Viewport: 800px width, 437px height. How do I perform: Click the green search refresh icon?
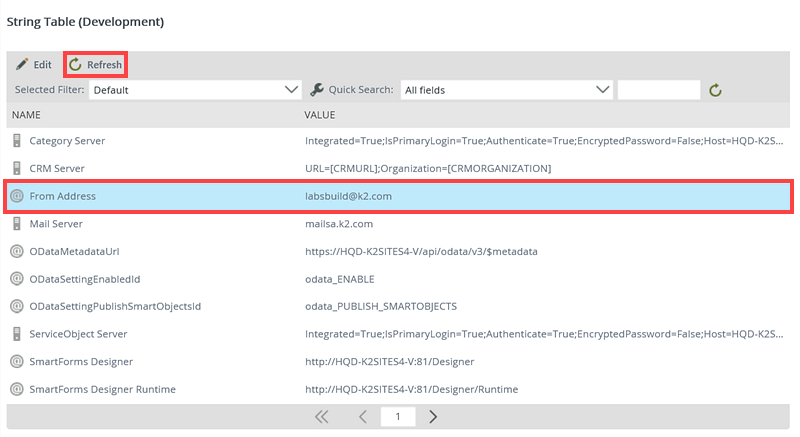tap(715, 91)
